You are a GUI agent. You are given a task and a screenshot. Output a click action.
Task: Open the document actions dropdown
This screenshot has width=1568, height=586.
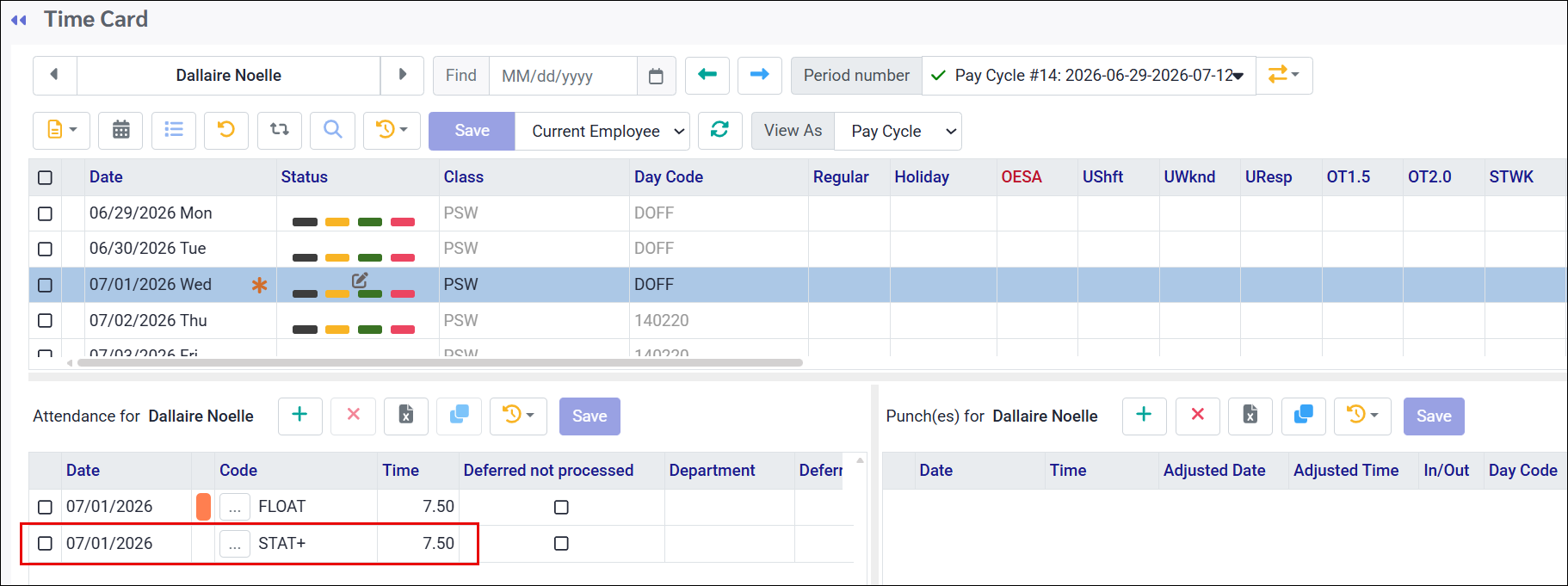pyautogui.click(x=61, y=130)
